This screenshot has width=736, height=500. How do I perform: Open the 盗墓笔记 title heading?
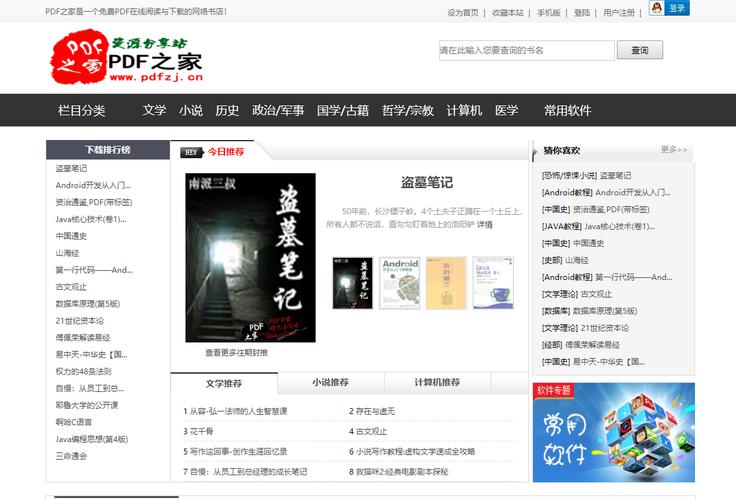(427, 182)
